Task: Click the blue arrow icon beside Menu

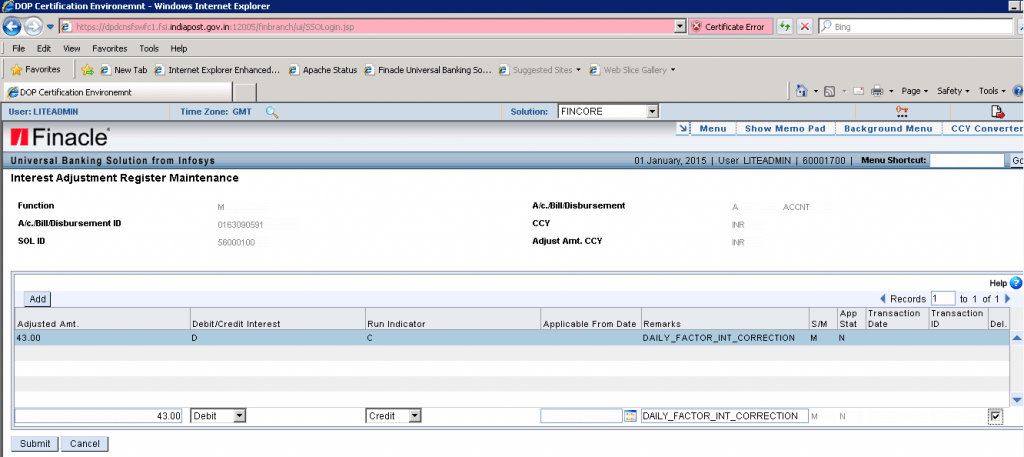Action: [x=682, y=129]
